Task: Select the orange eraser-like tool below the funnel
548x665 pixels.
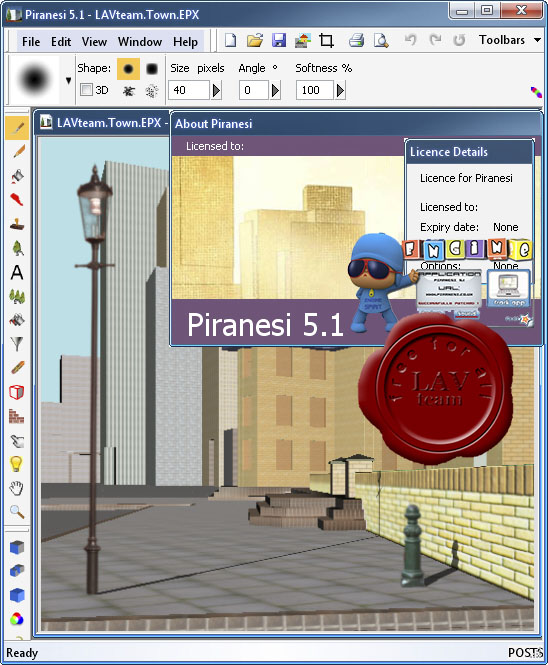Action: (x=17, y=368)
